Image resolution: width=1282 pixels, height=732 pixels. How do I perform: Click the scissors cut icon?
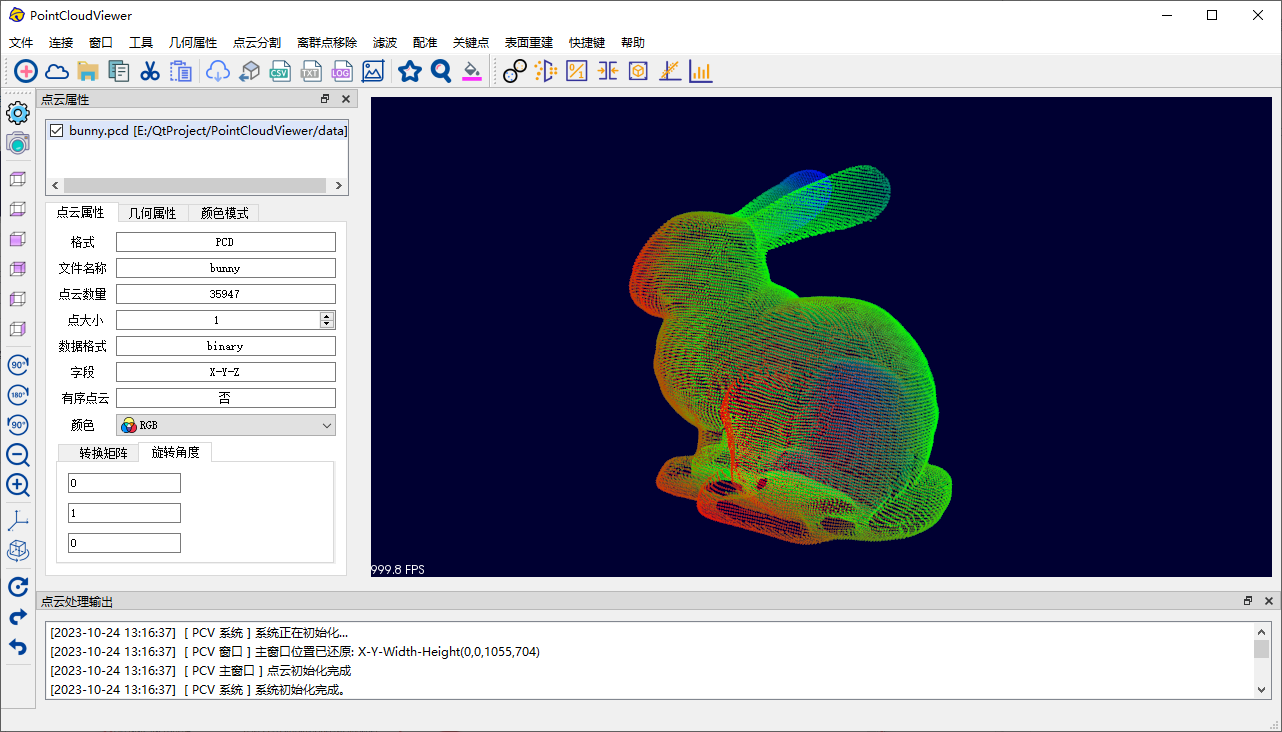pyautogui.click(x=150, y=71)
